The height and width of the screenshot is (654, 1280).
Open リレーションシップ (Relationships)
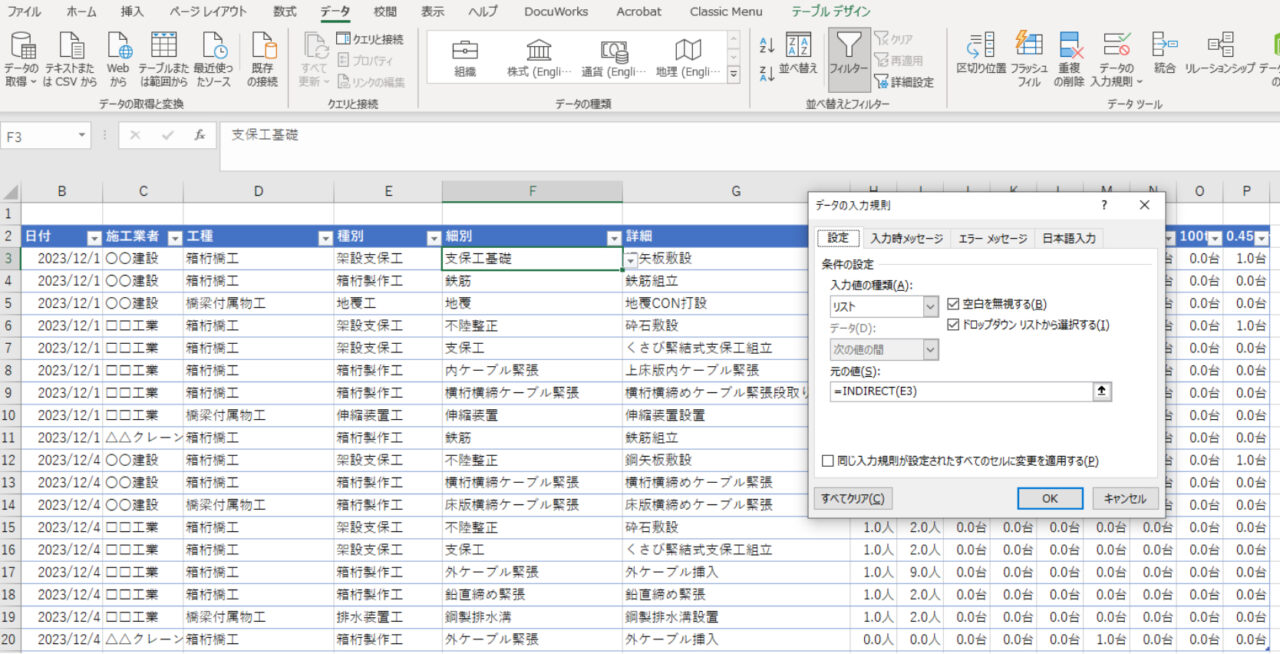click(1220, 53)
